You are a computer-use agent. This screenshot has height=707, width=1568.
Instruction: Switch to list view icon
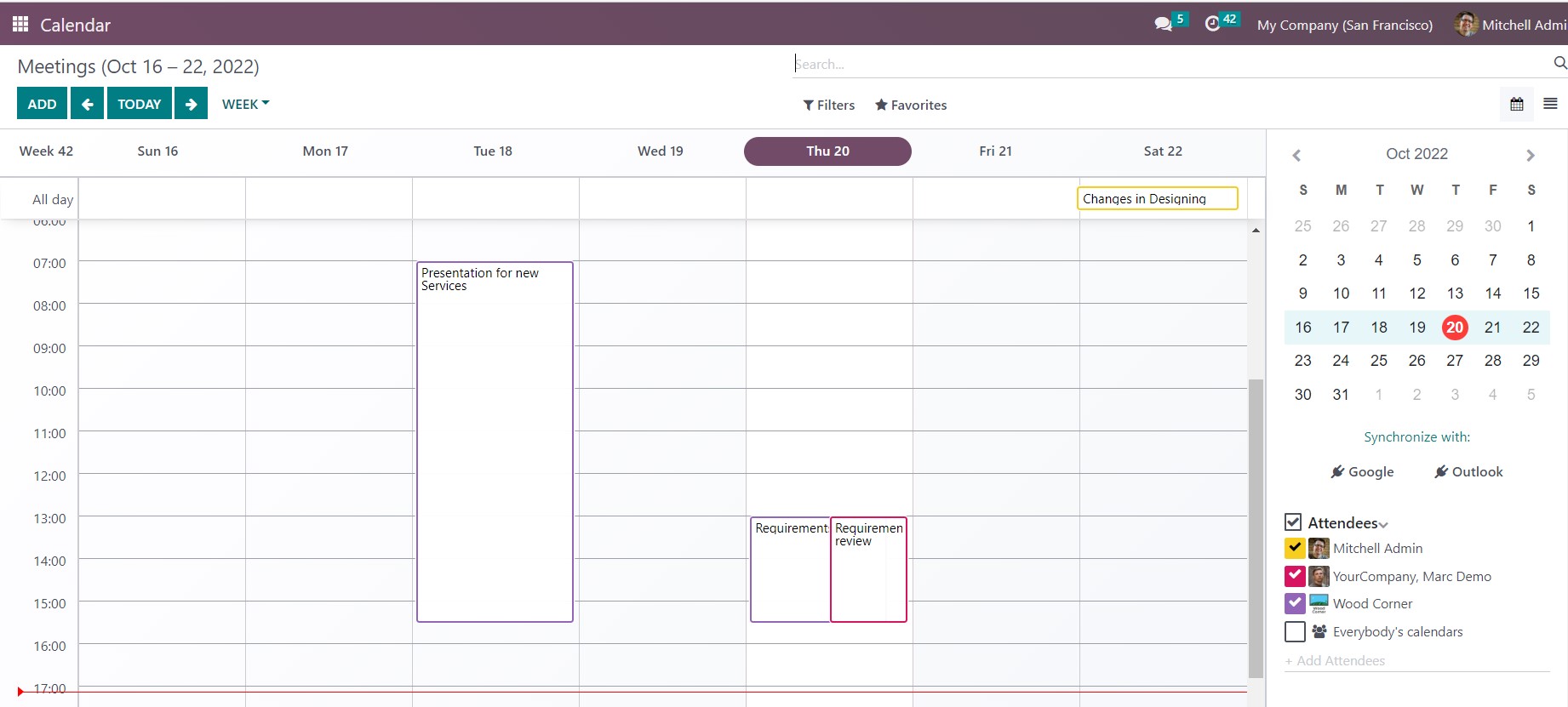pyautogui.click(x=1550, y=104)
